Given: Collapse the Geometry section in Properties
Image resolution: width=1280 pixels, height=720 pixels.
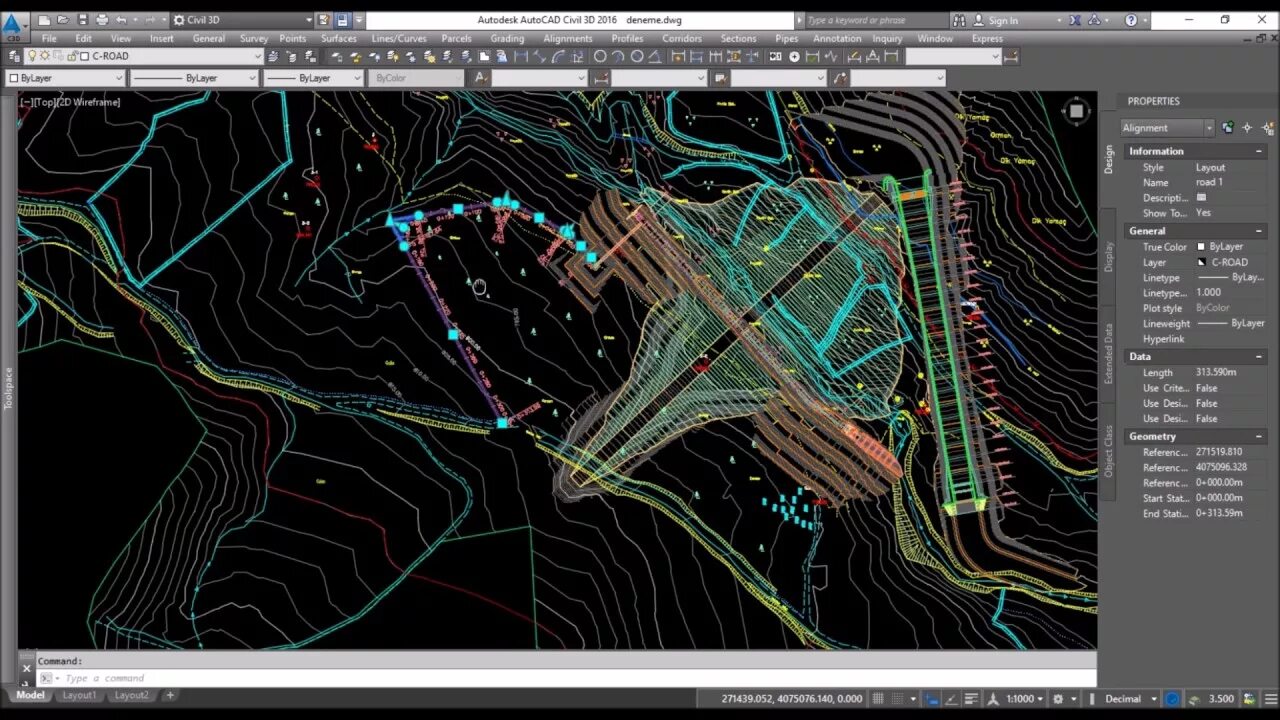Looking at the screenshot, I should [x=1259, y=437].
